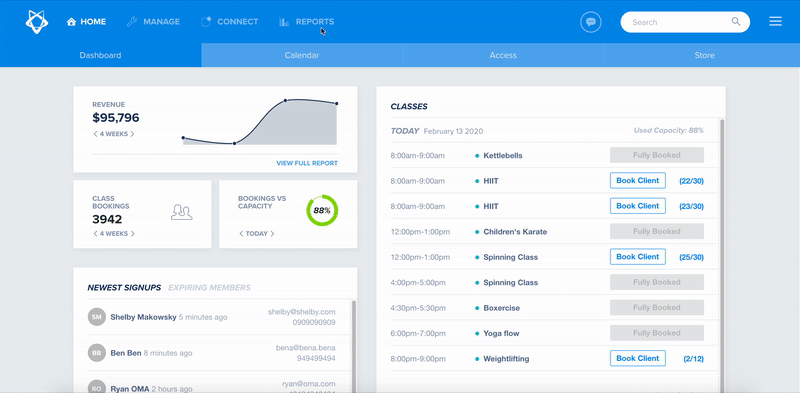Click the class bookings people icon

tap(182, 212)
